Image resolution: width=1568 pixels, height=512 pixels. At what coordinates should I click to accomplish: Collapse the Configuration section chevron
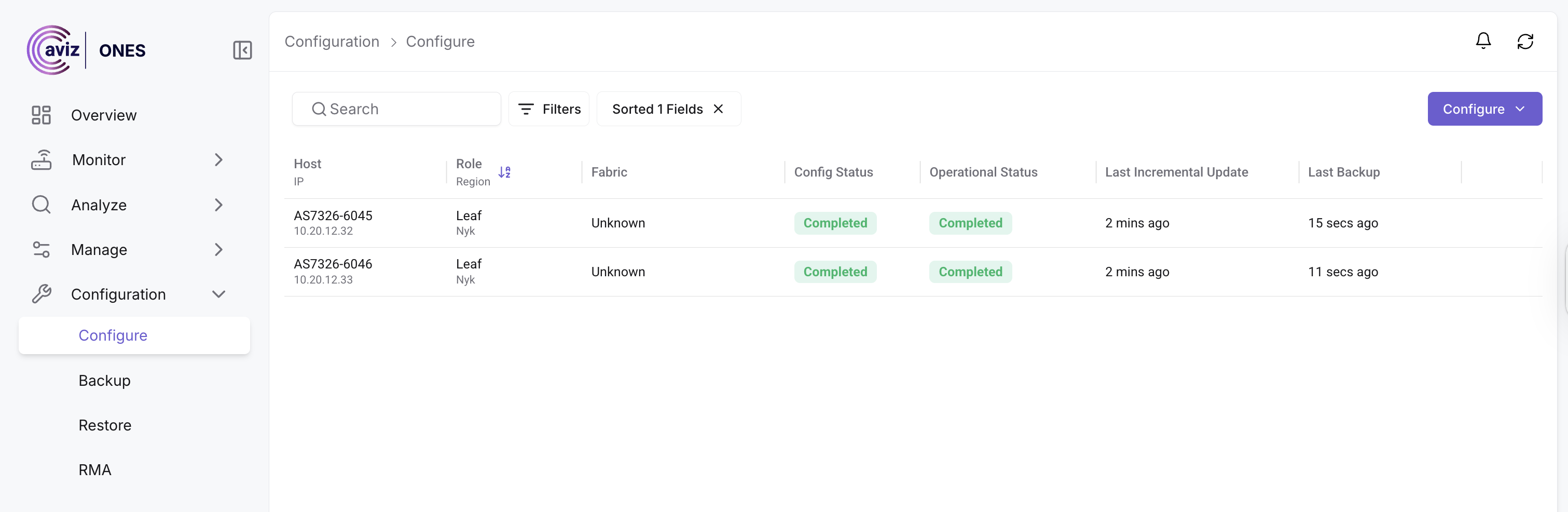tap(218, 294)
